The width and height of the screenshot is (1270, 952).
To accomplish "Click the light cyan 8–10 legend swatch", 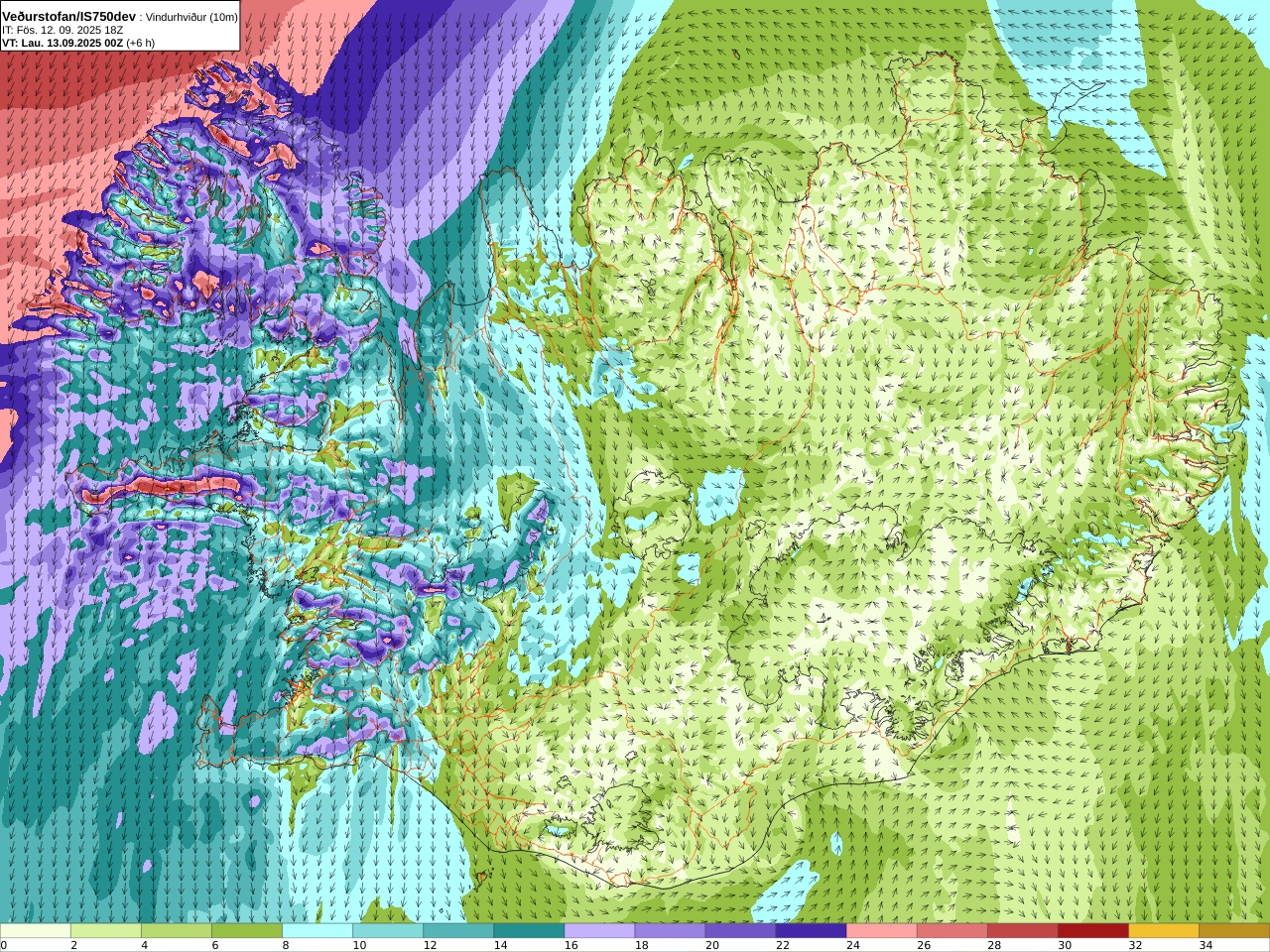I will 317,931.
